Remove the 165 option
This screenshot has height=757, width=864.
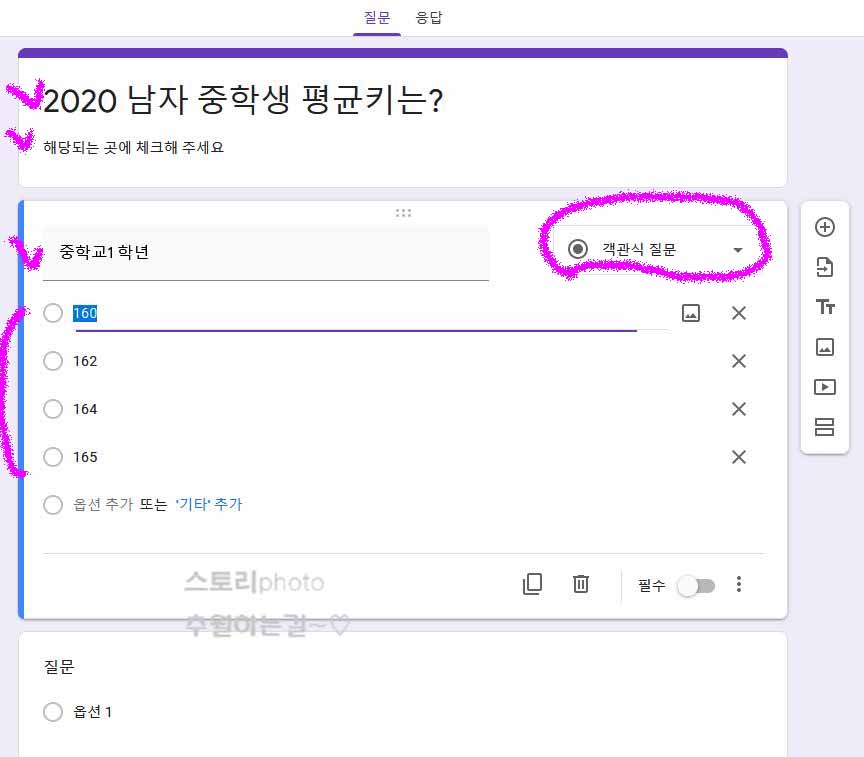click(738, 457)
